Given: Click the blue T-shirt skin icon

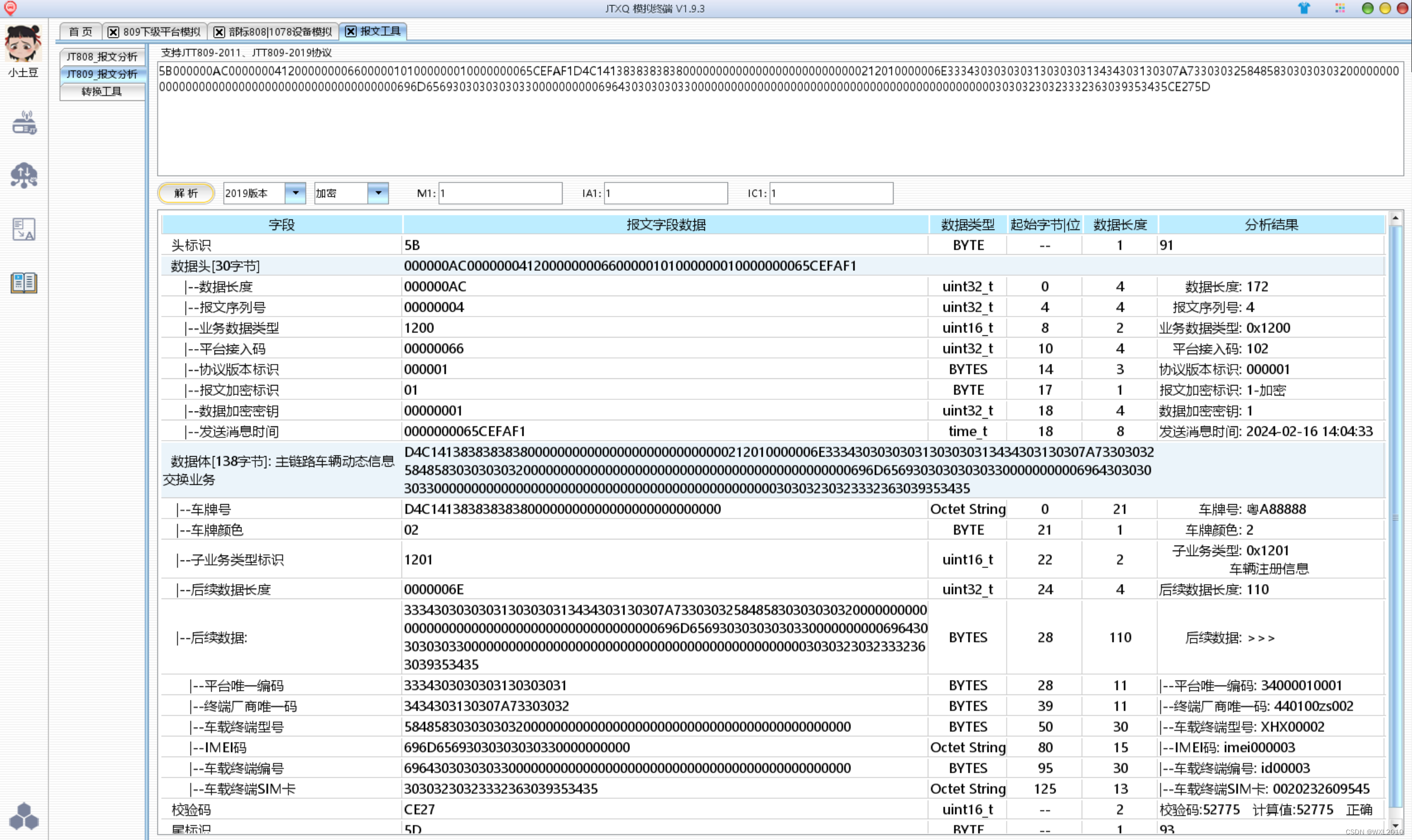Looking at the screenshot, I should [x=1304, y=8].
